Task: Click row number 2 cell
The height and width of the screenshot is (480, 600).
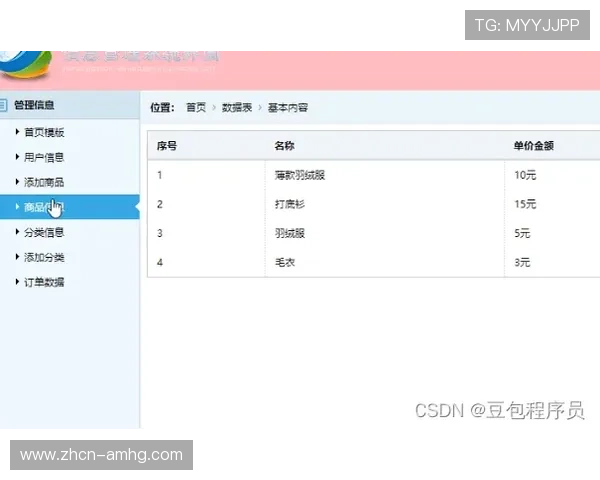Action: 160,204
